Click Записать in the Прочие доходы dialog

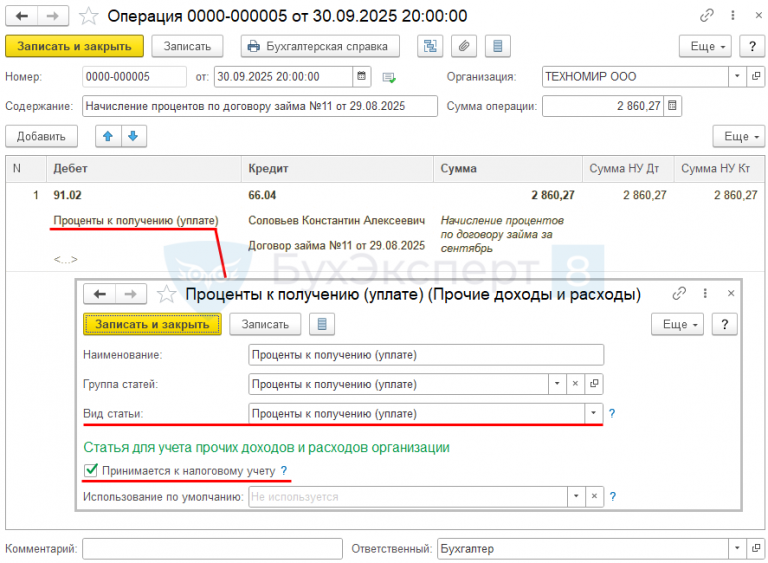(x=265, y=324)
